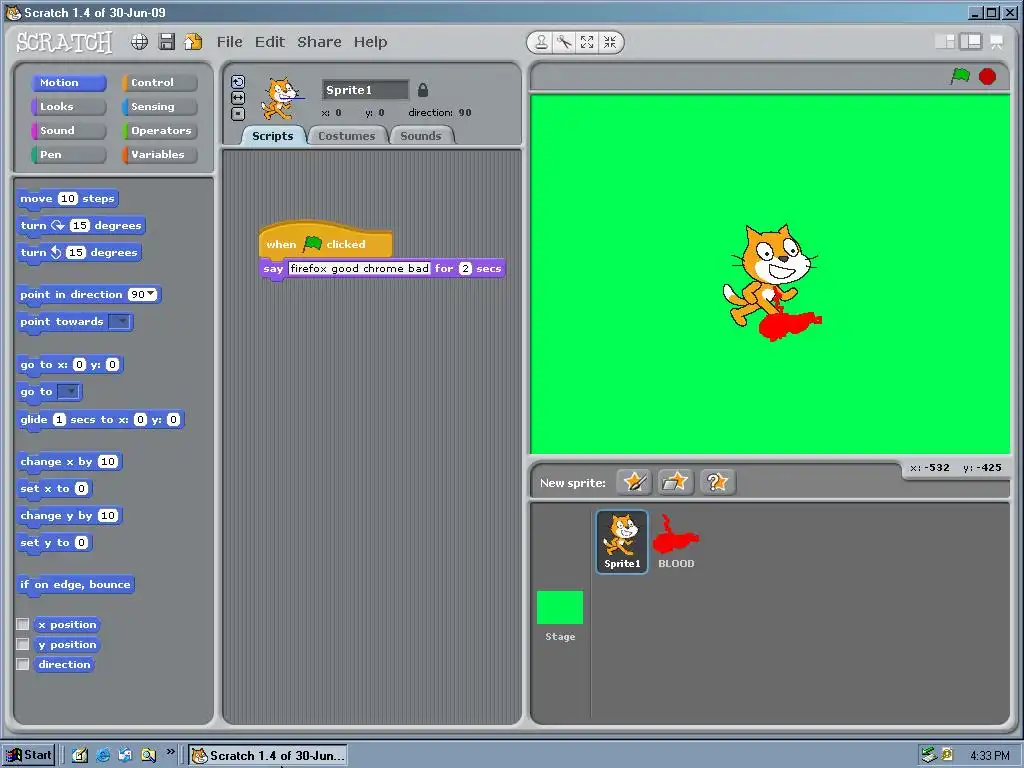Select the Sprite1 thumbnail in sprite list

tap(622, 541)
